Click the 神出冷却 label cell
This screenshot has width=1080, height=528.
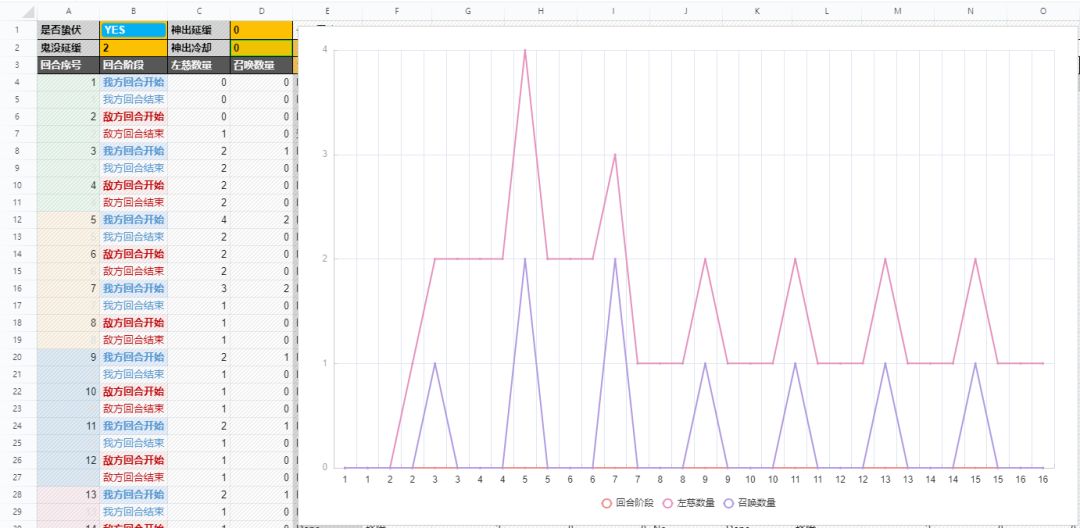point(198,47)
